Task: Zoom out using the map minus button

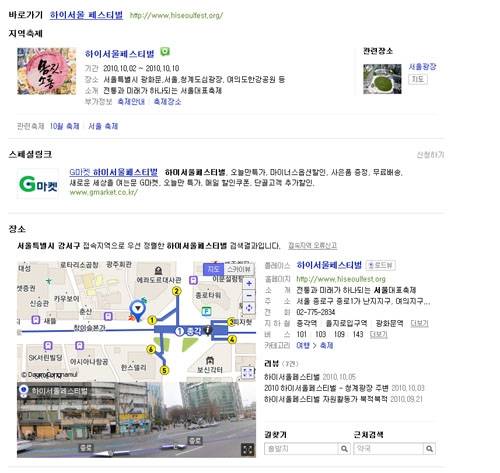Action: point(249,296)
